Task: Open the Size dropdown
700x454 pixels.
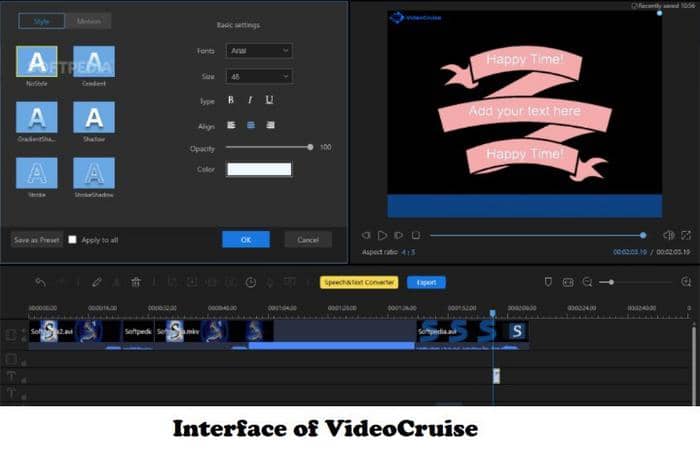Action: (258, 76)
